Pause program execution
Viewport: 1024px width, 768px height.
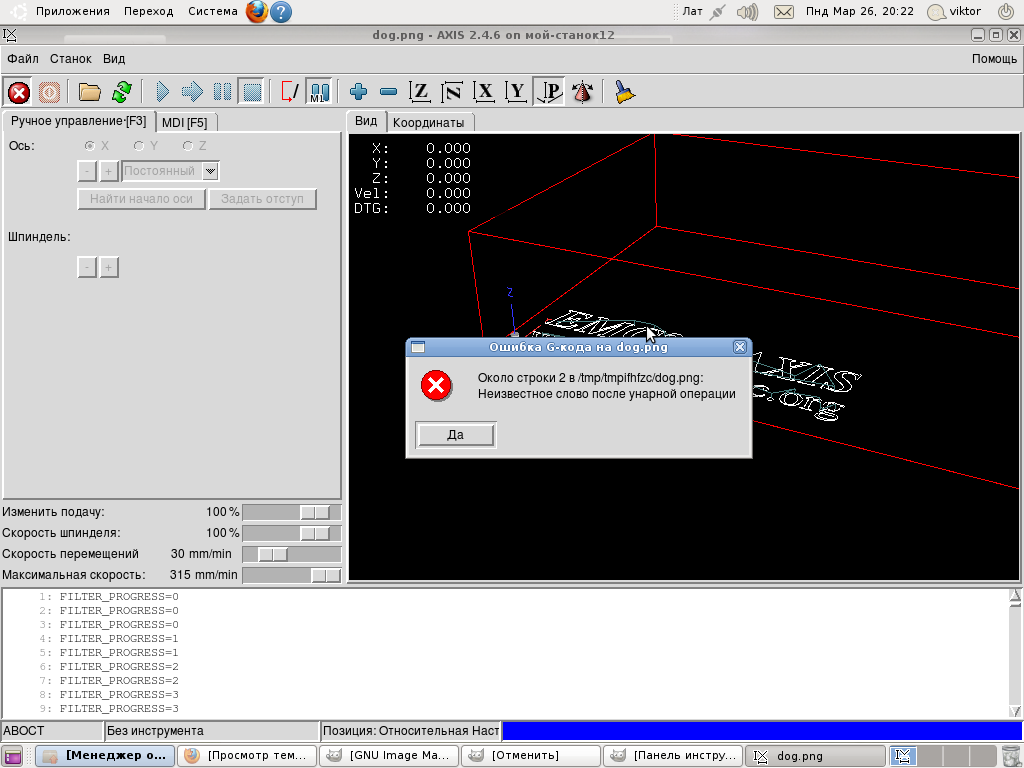click(x=222, y=92)
